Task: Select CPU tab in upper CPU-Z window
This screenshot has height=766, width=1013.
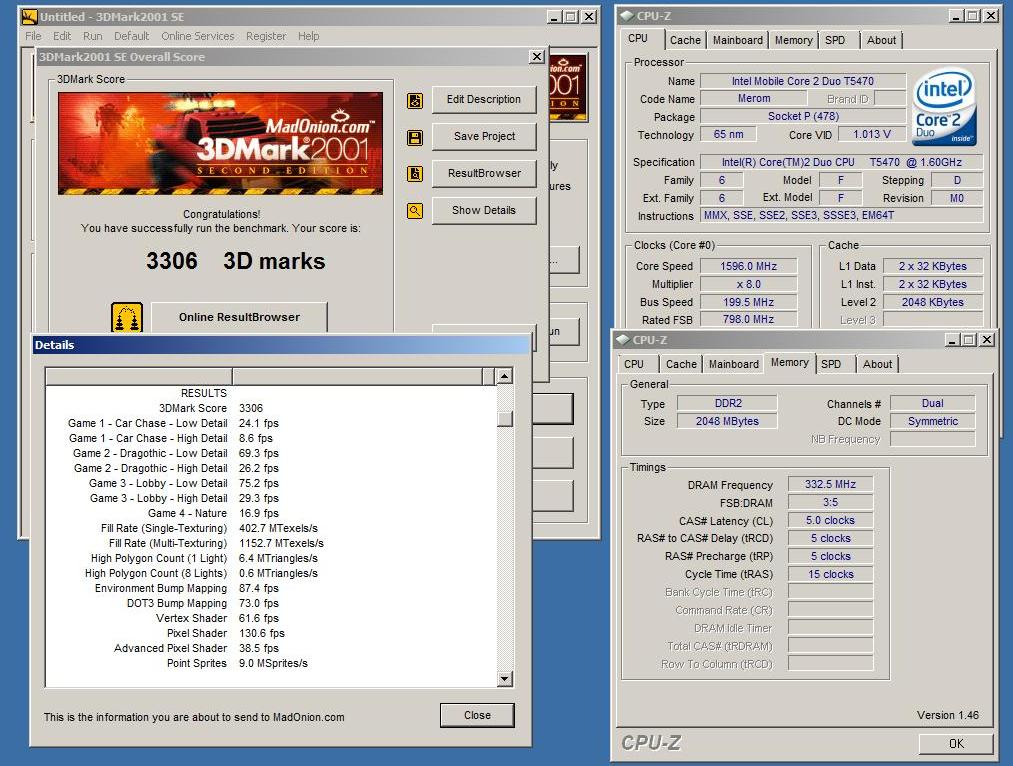Action: click(x=638, y=38)
